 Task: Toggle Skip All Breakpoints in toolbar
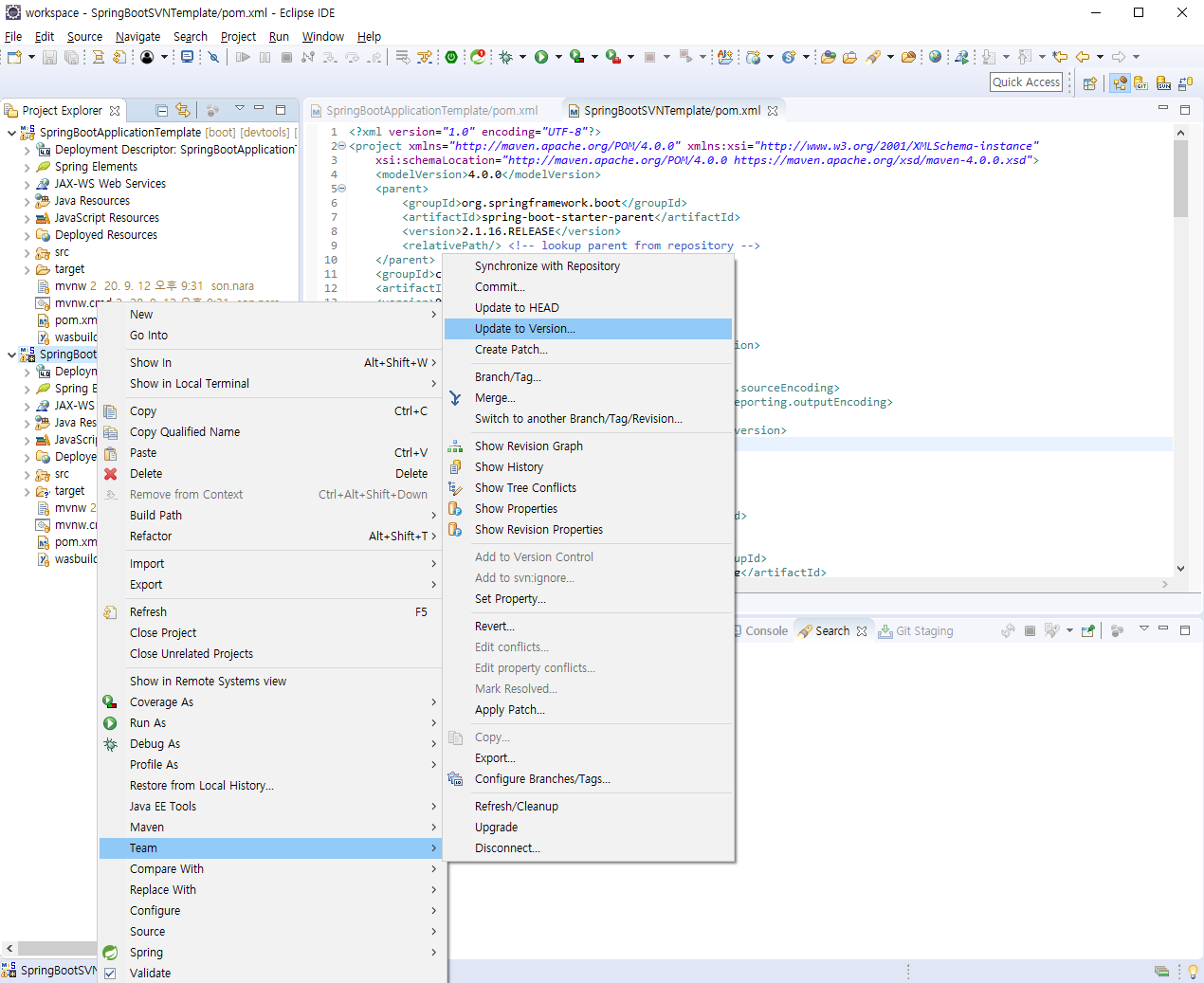pyautogui.click(x=214, y=57)
